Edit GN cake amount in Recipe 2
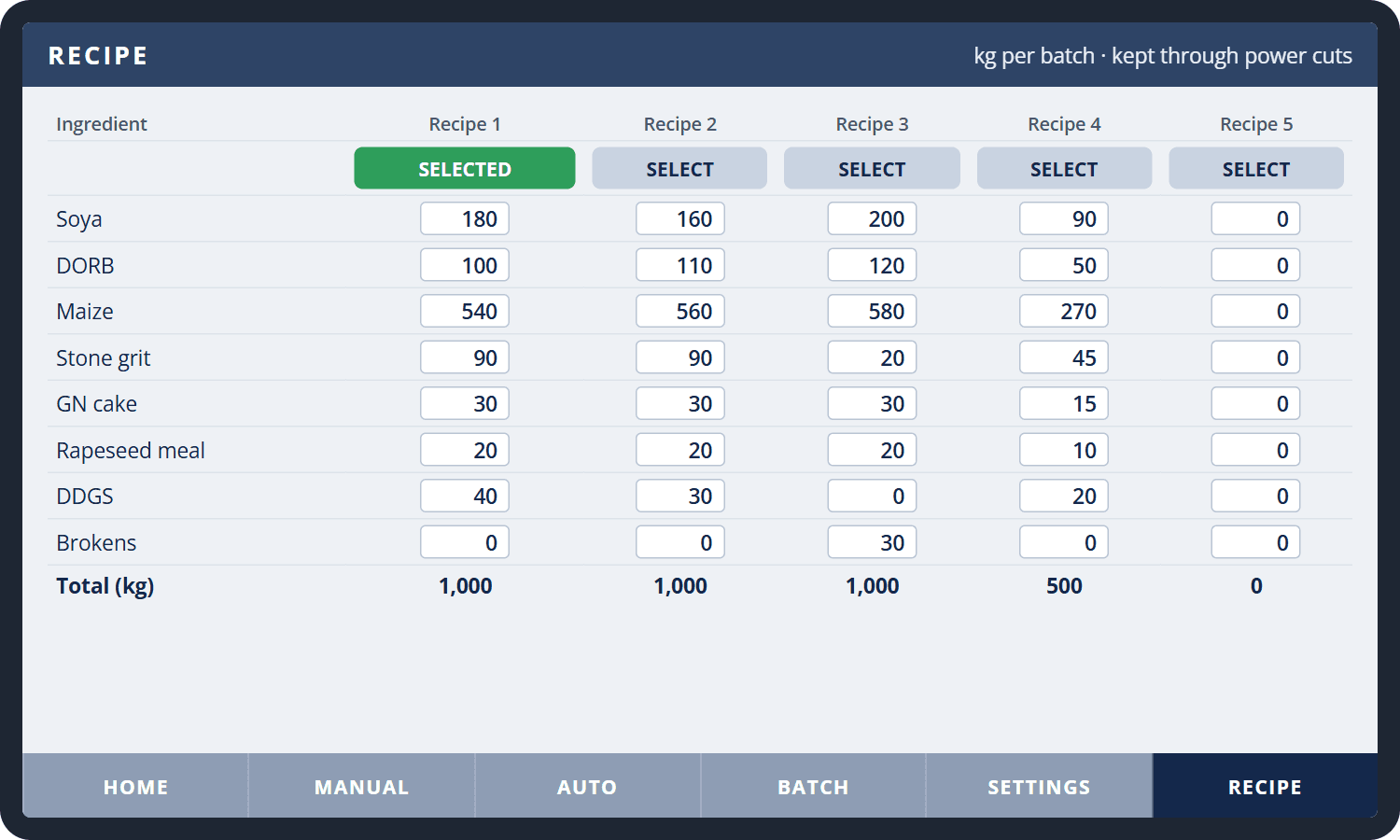Image resolution: width=1400 pixels, height=840 pixels. (680, 403)
